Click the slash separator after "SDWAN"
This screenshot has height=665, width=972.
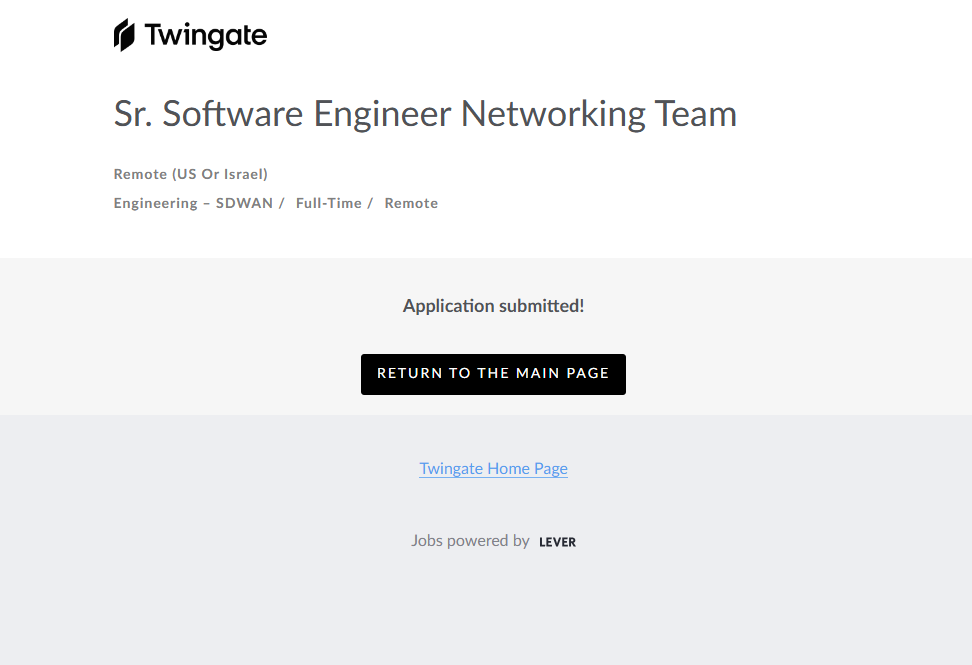coord(281,203)
